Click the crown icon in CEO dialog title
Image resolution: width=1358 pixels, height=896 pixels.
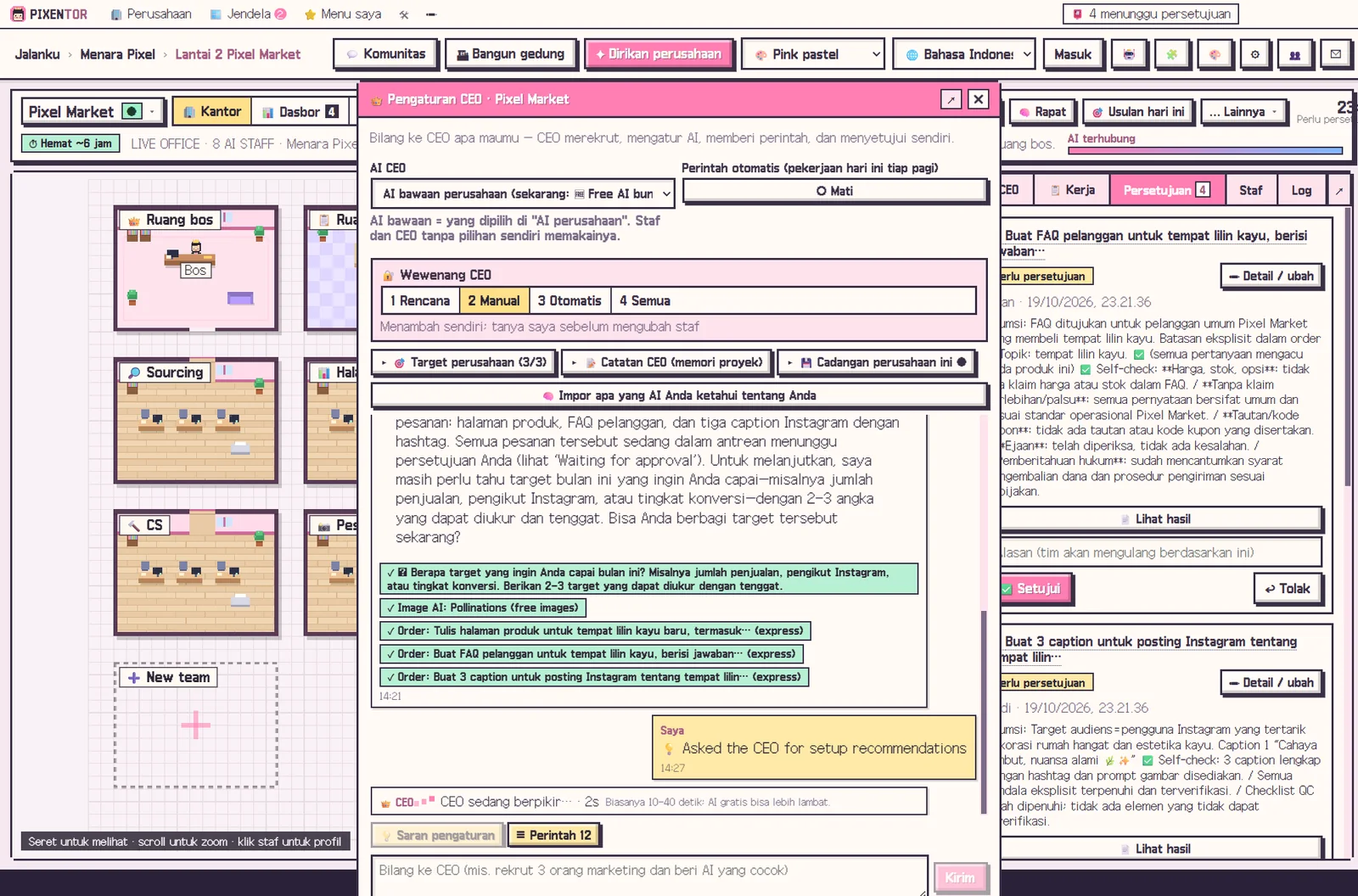[x=377, y=100]
